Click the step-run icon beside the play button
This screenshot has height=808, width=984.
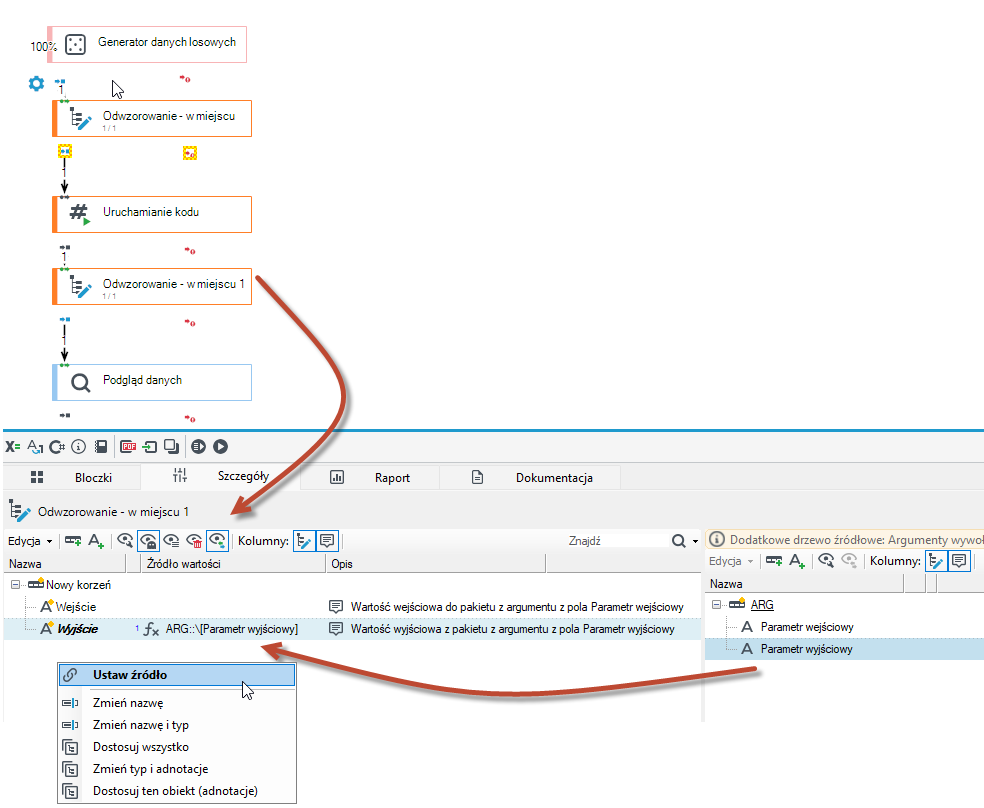[198, 447]
